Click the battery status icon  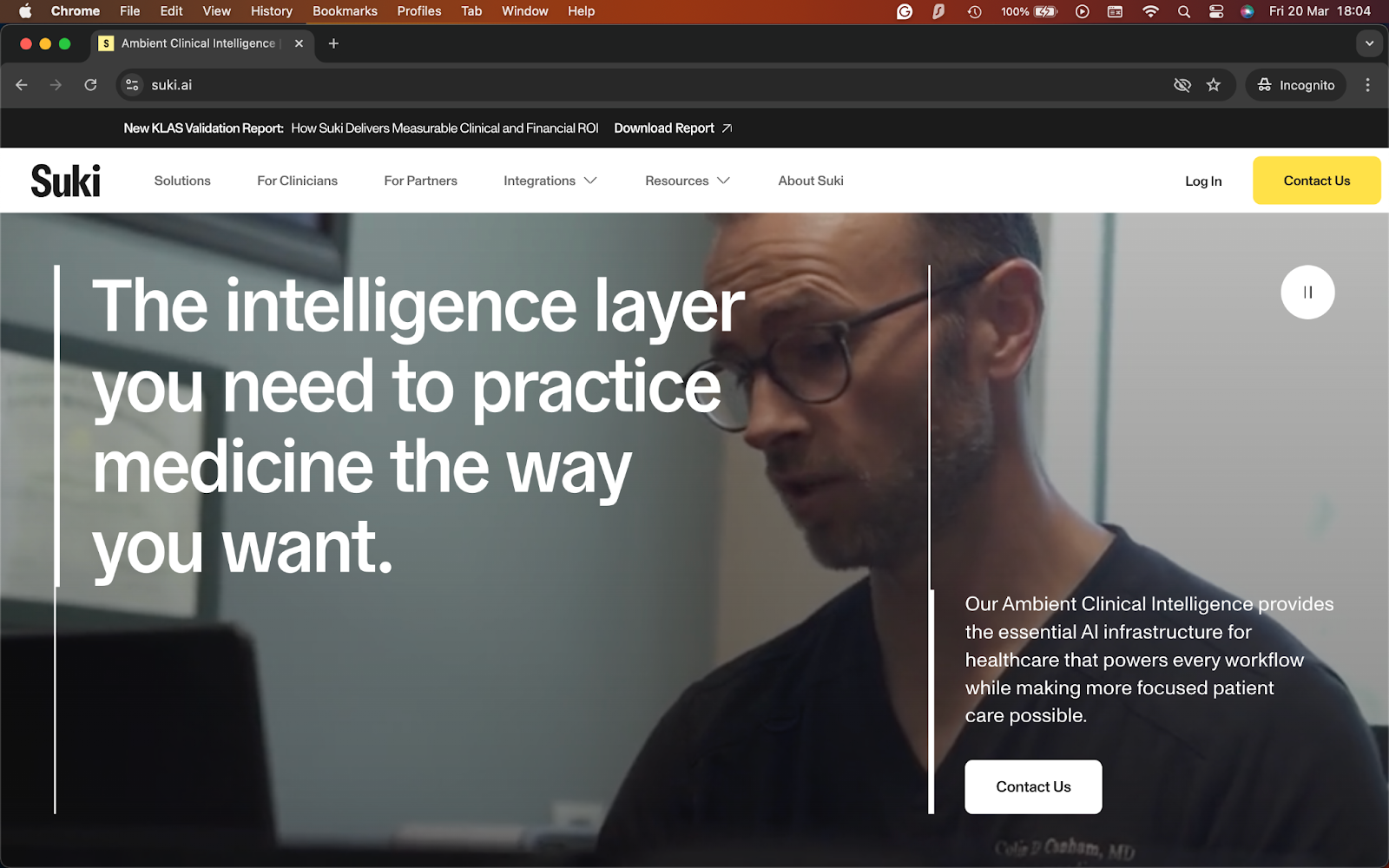coord(1046,11)
